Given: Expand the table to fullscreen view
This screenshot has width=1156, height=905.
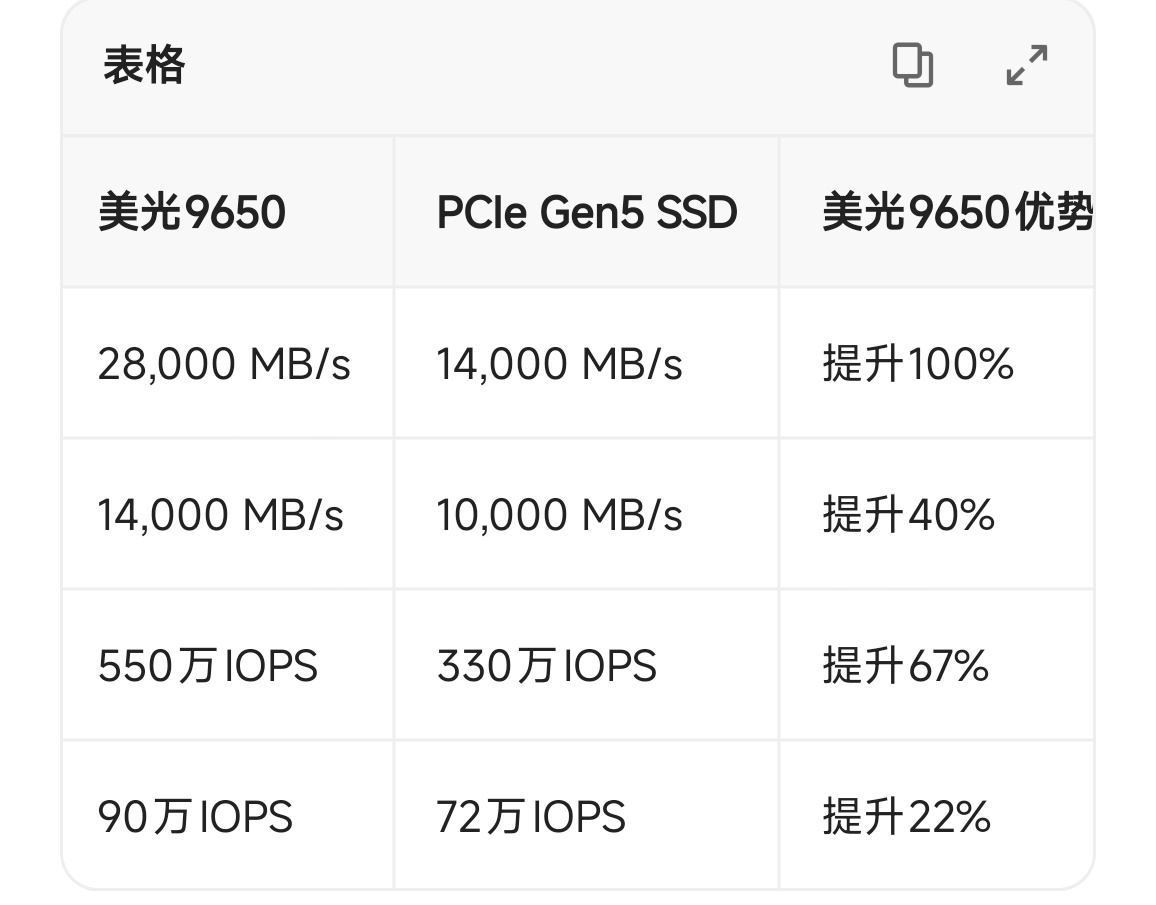Looking at the screenshot, I should pos(1027,65).
